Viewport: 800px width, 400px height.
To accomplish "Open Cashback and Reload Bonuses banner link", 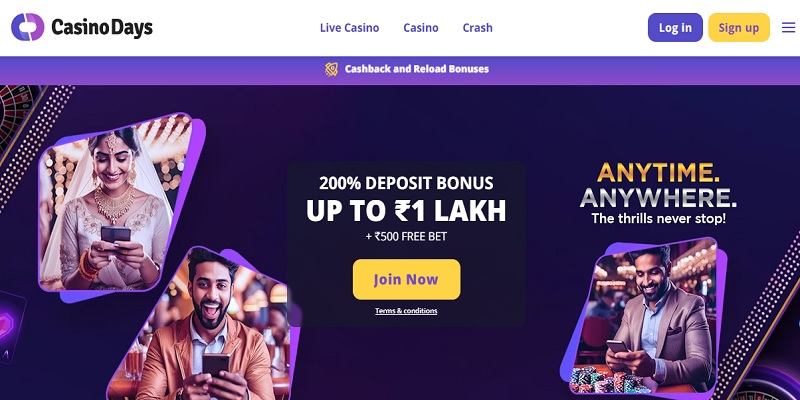I will (x=417, y=69).
